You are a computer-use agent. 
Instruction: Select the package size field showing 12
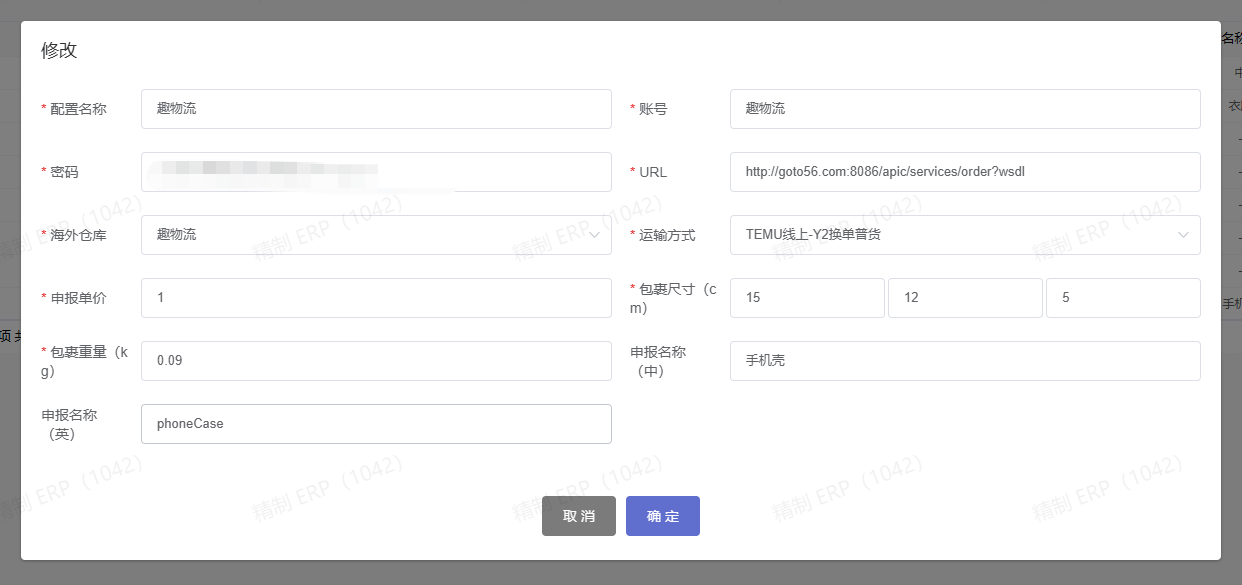click(964, 298)
